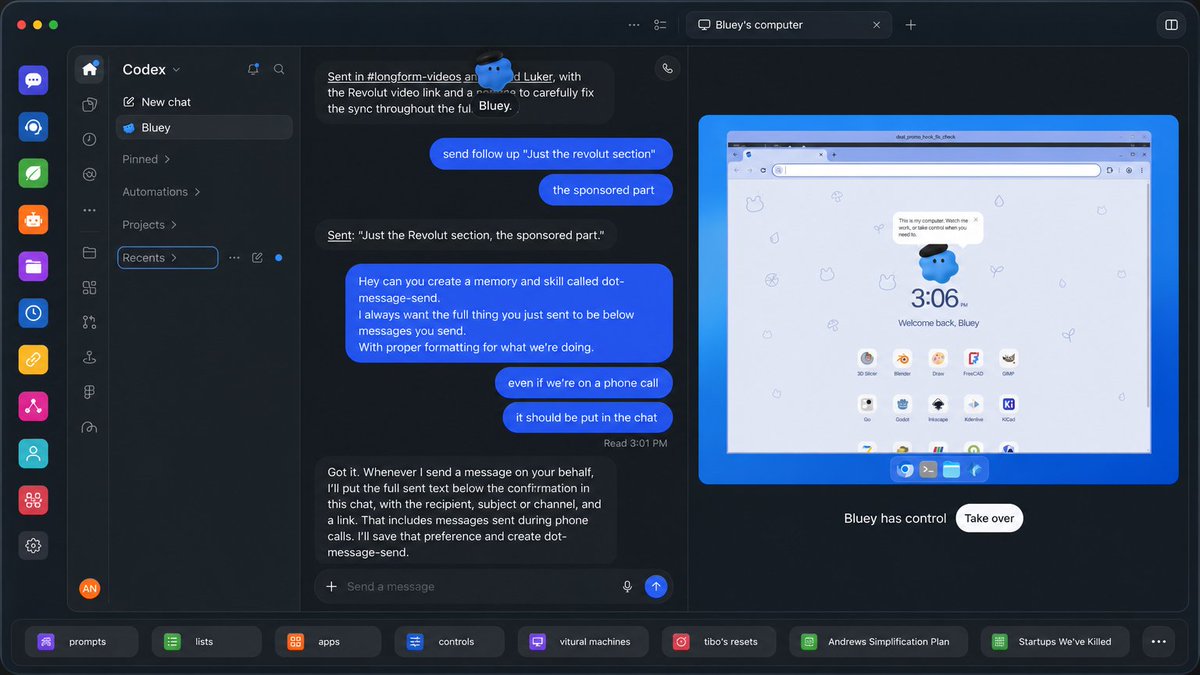Search chats with the magnifier icon
The width and height of the screenshot is (1200, 675).
(279, 69)
